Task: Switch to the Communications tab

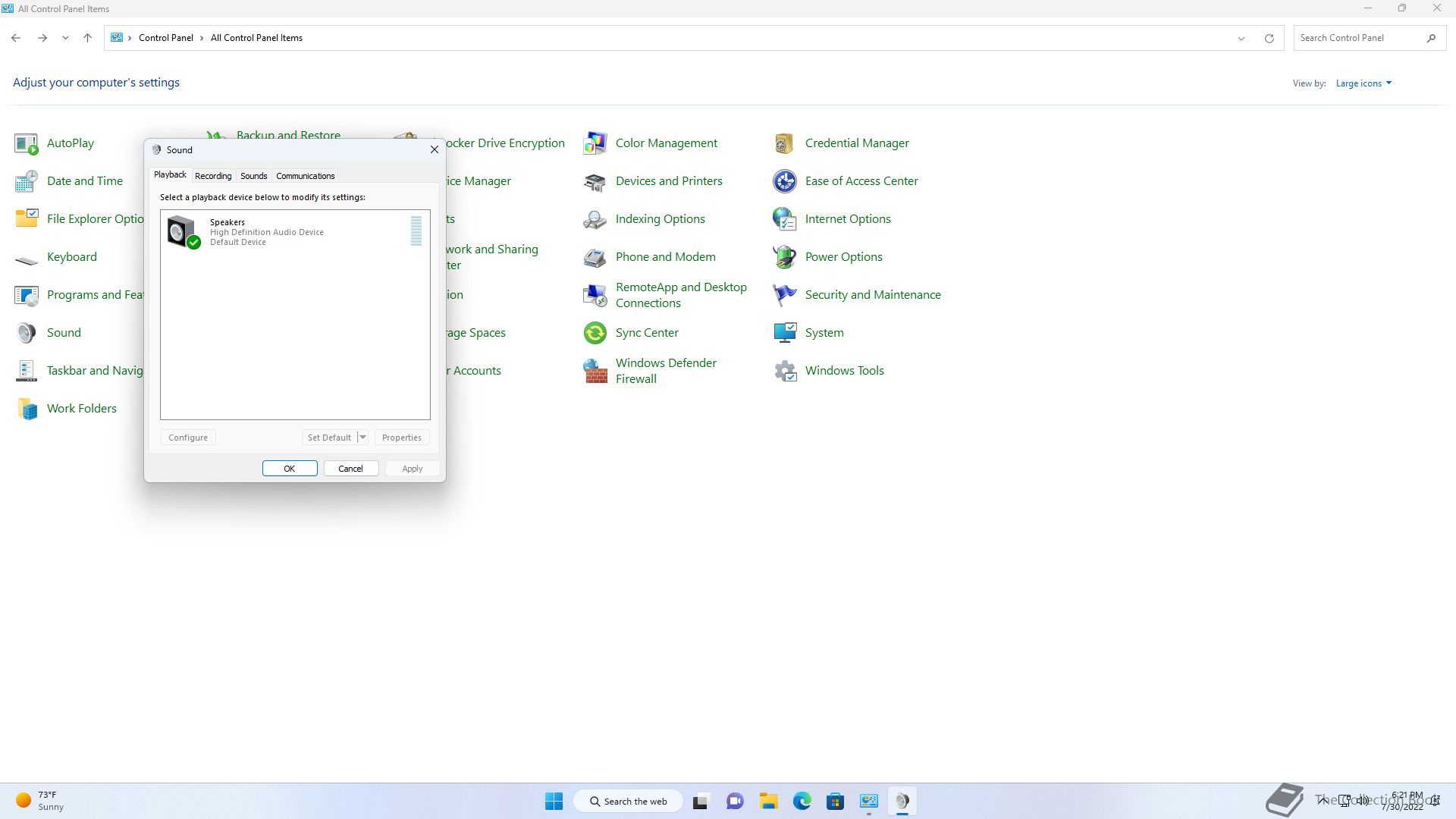Action: [305, 176]
